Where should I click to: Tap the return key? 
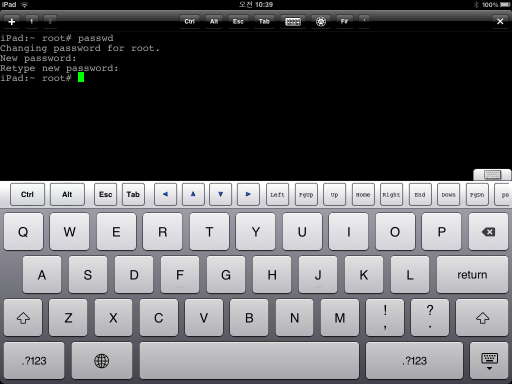(x=472, y=275)
